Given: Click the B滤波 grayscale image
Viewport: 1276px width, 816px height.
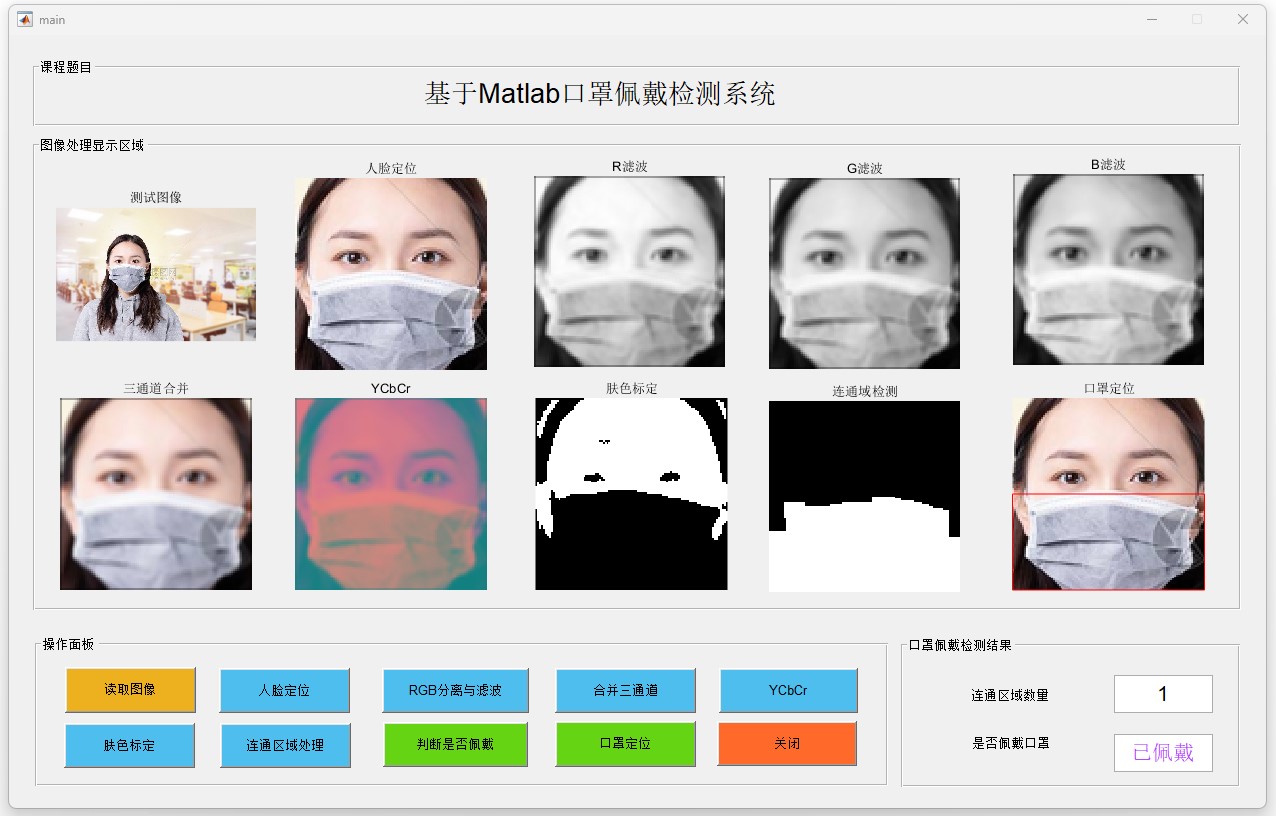Looking at the screenshot, I should point(1108,269).
